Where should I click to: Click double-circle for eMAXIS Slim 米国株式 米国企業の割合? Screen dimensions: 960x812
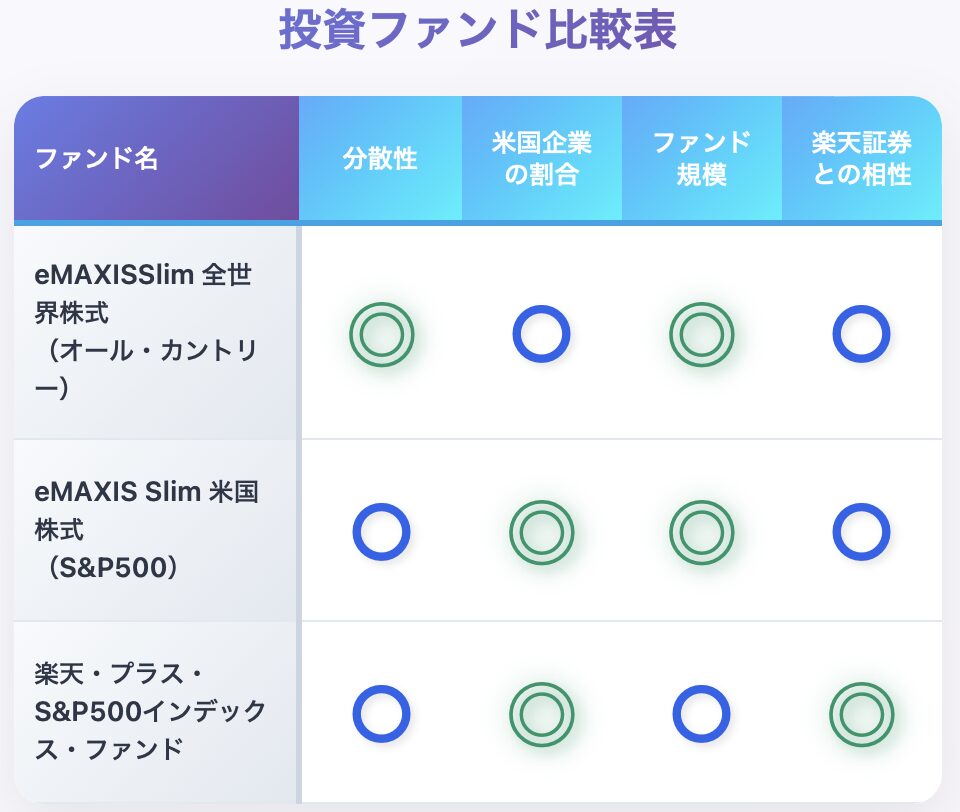click(x=541, y=532)
